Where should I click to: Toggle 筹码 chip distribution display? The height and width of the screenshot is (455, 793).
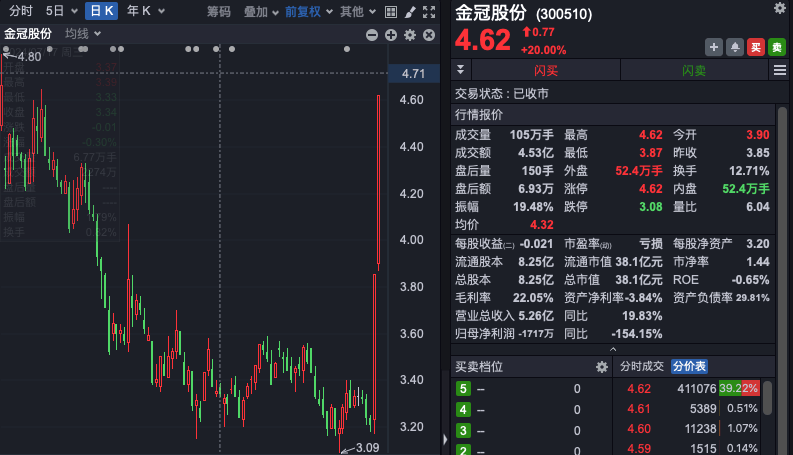tap(218, 12)
